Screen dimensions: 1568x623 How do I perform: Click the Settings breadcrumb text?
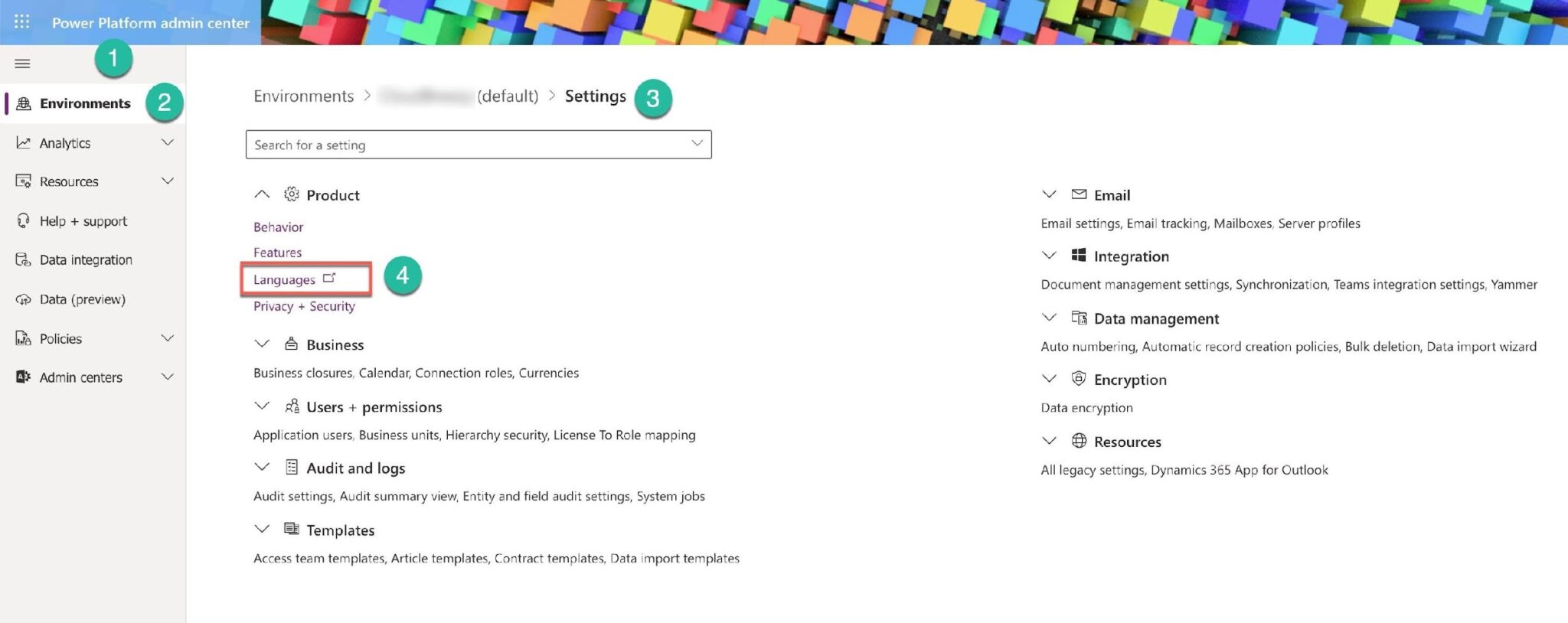coord(596,96)
